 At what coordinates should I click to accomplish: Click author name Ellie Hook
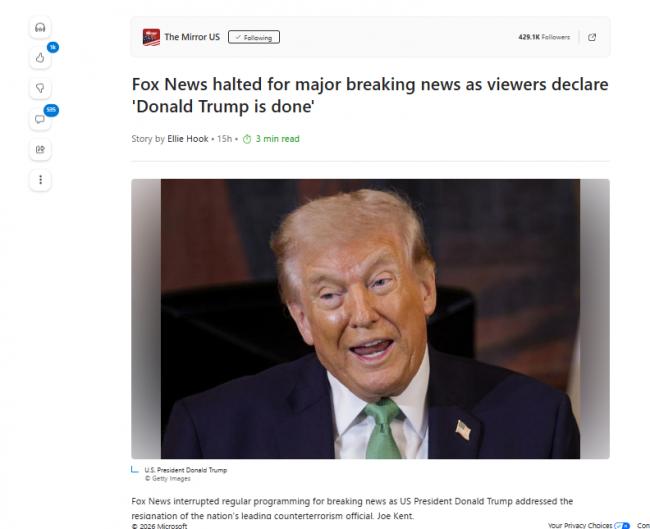point(187,139)
